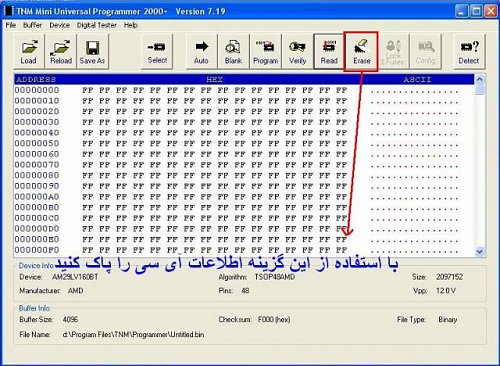The image size is (500, 366).
Task: Start the Blank check toolbar icon
Action: (233, 51)
